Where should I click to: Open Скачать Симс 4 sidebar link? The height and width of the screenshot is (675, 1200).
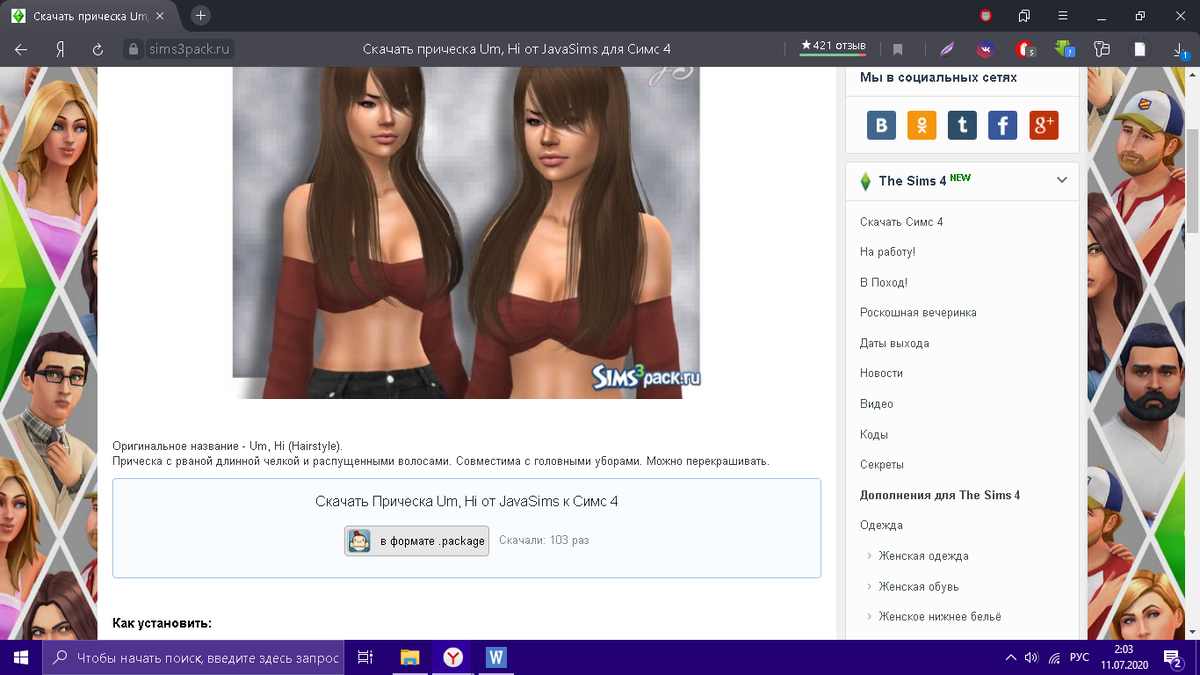(x=901, y=222)
